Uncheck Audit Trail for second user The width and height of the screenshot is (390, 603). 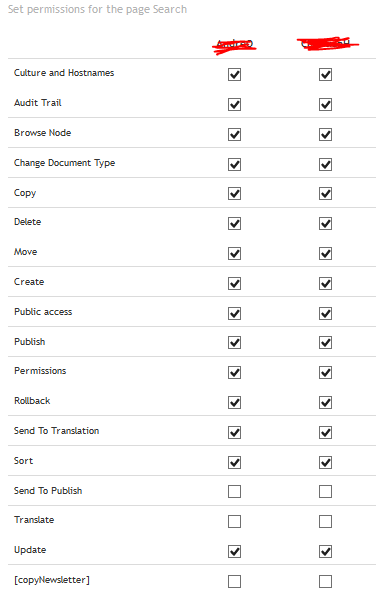pos(325,104)
